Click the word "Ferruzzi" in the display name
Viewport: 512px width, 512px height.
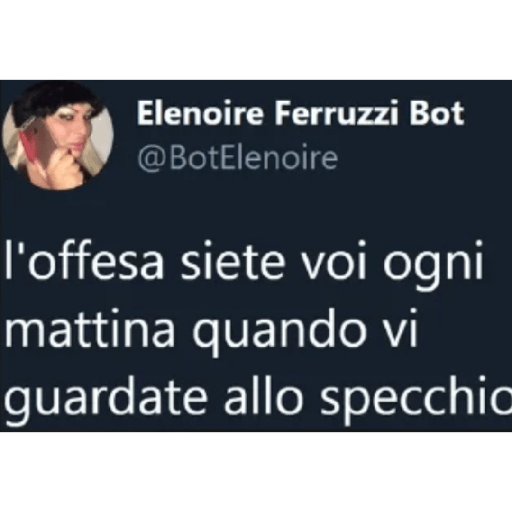pos(336,113)
